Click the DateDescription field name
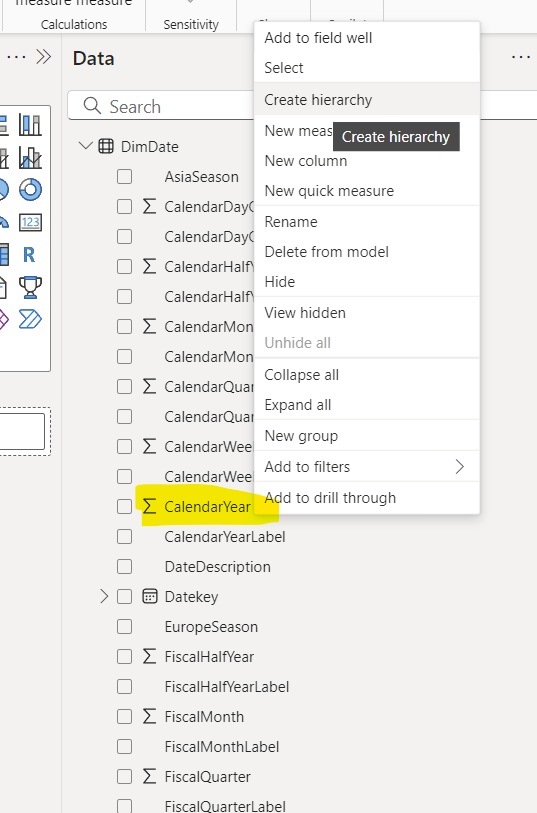Image resolution: width=537 pixels, height=813 pixels. click(218, 567)
